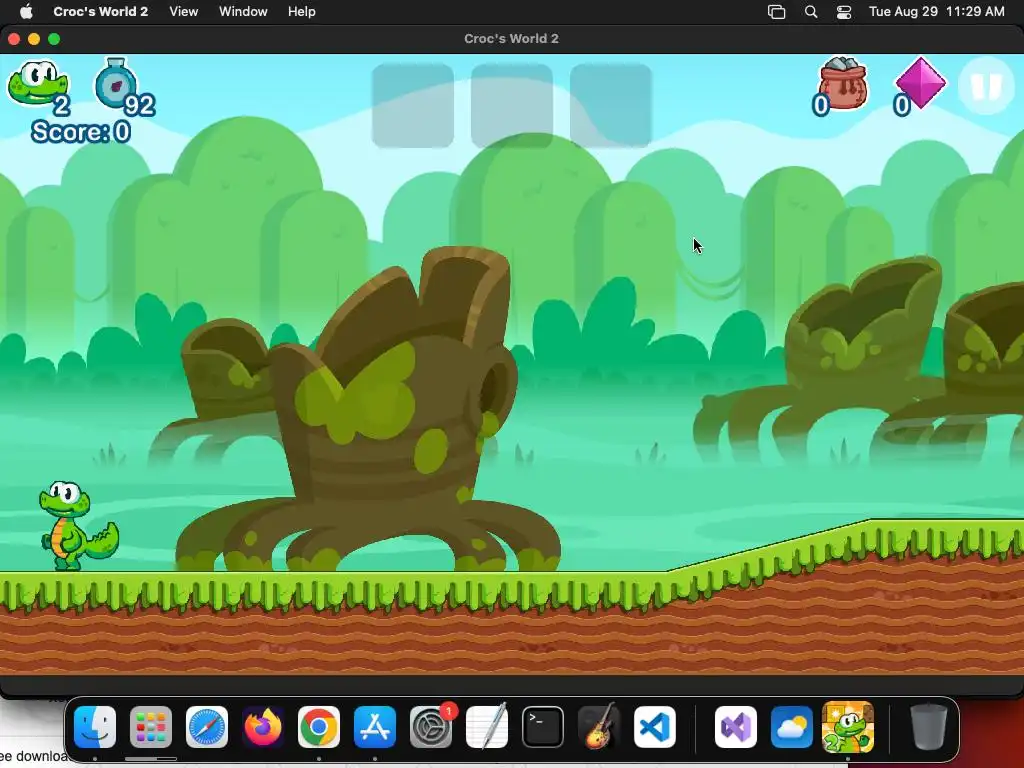Click the Stage Manager menu bar icon
The height and width of the screenshot is (768, 1024).
point(776,12)
